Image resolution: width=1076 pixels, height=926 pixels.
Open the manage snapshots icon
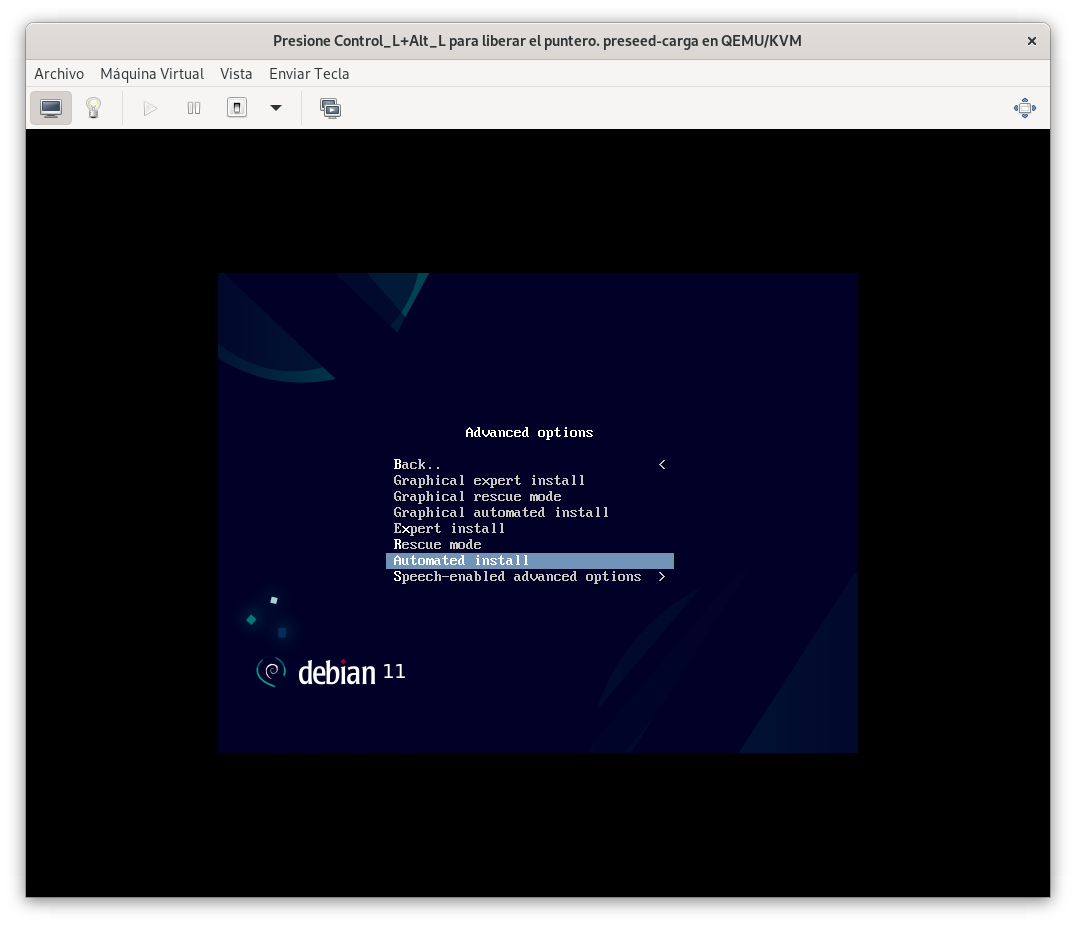point(331,108)
